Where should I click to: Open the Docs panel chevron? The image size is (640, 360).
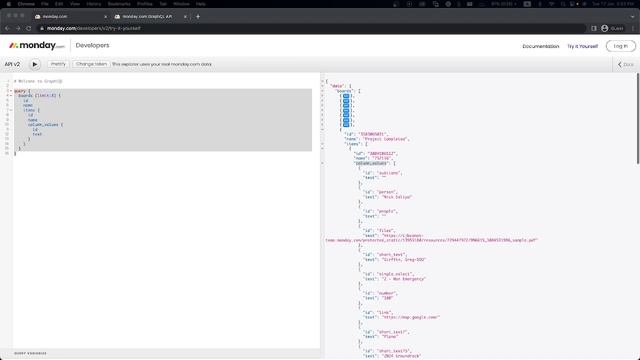tap(620, 64)
